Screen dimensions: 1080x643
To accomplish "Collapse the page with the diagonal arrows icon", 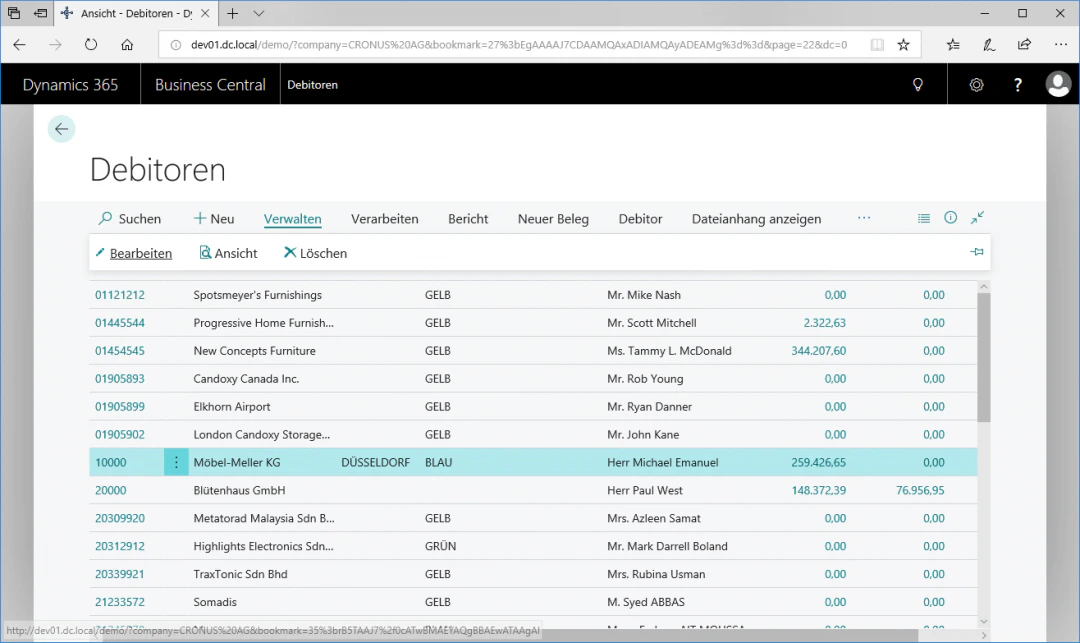I will [x=977, y=218].
